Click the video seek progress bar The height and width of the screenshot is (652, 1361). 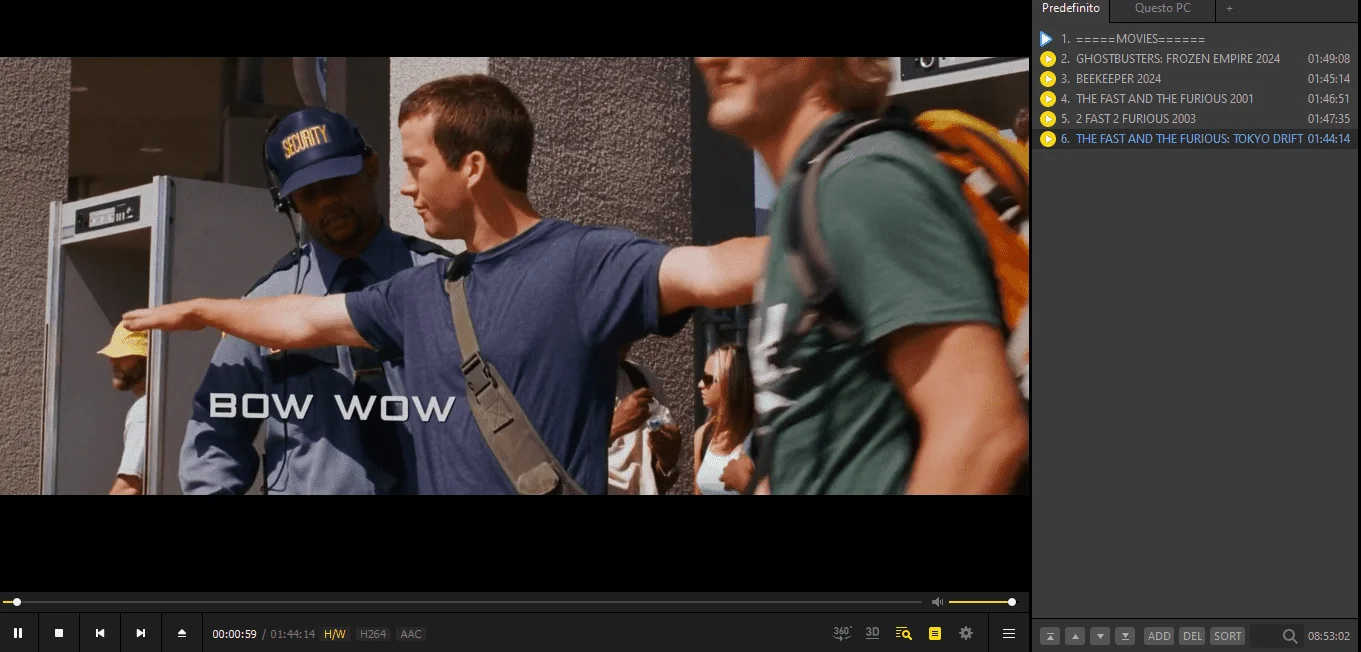click(463, 602)
